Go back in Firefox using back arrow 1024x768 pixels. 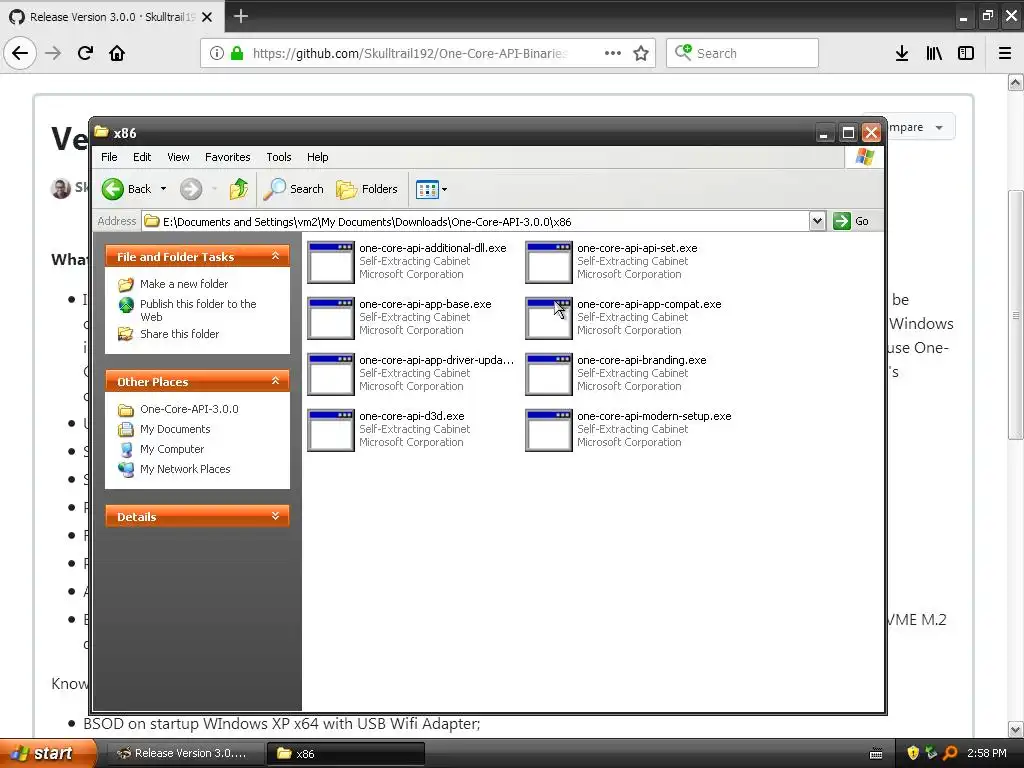[x=20, y=53]
